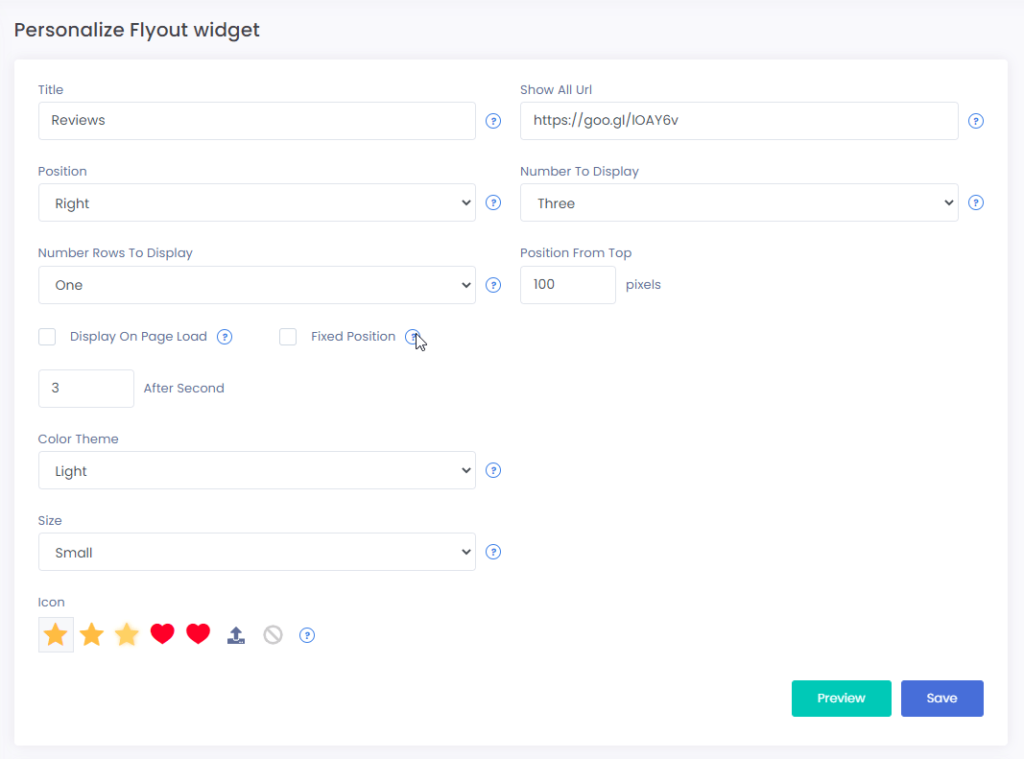Image resolution: width=1024 pixels, height=759 pixels.
Task: Select the no-icon (ban circle) option
Action: pyautogui.click(x=273, y=635)
